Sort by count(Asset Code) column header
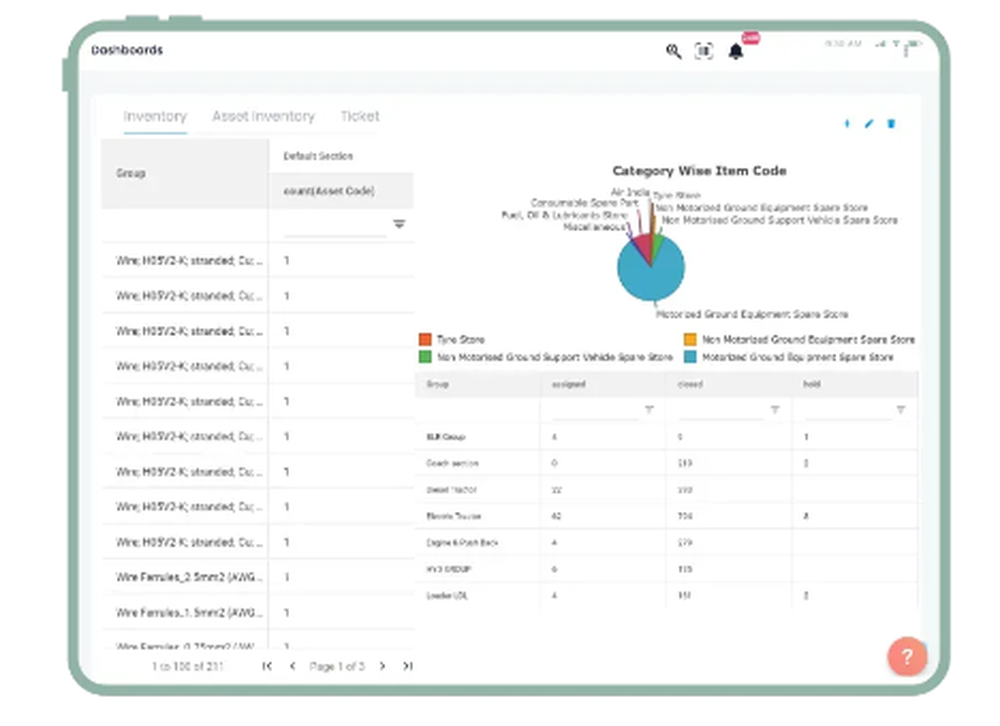This screenshot has height=726, width=1000. click(341, 191)
